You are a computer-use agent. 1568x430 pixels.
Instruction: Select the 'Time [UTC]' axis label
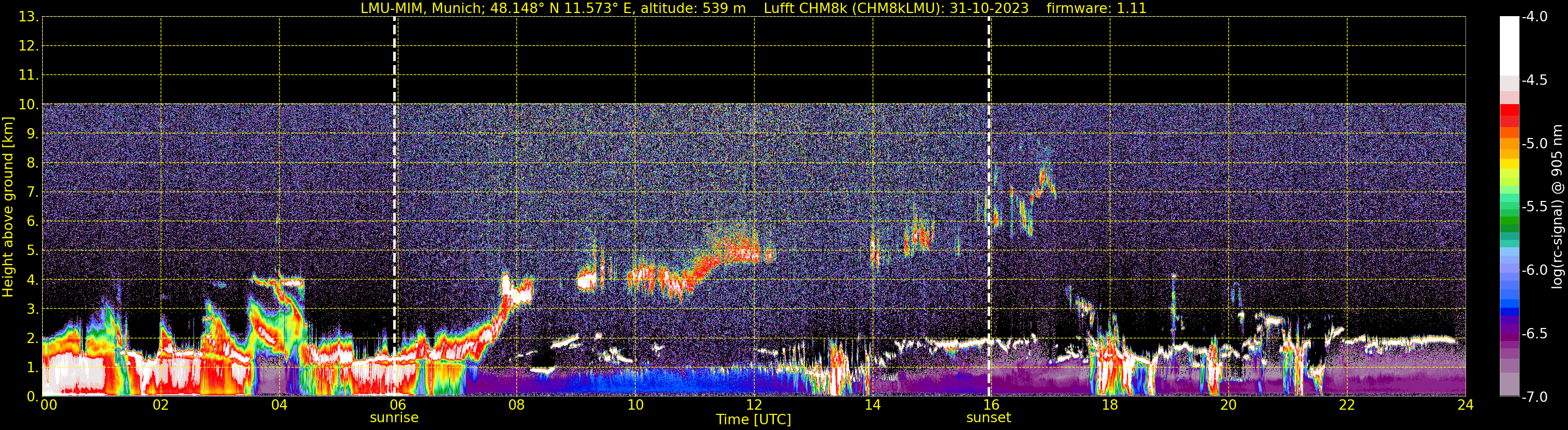[x=754, y=419]
